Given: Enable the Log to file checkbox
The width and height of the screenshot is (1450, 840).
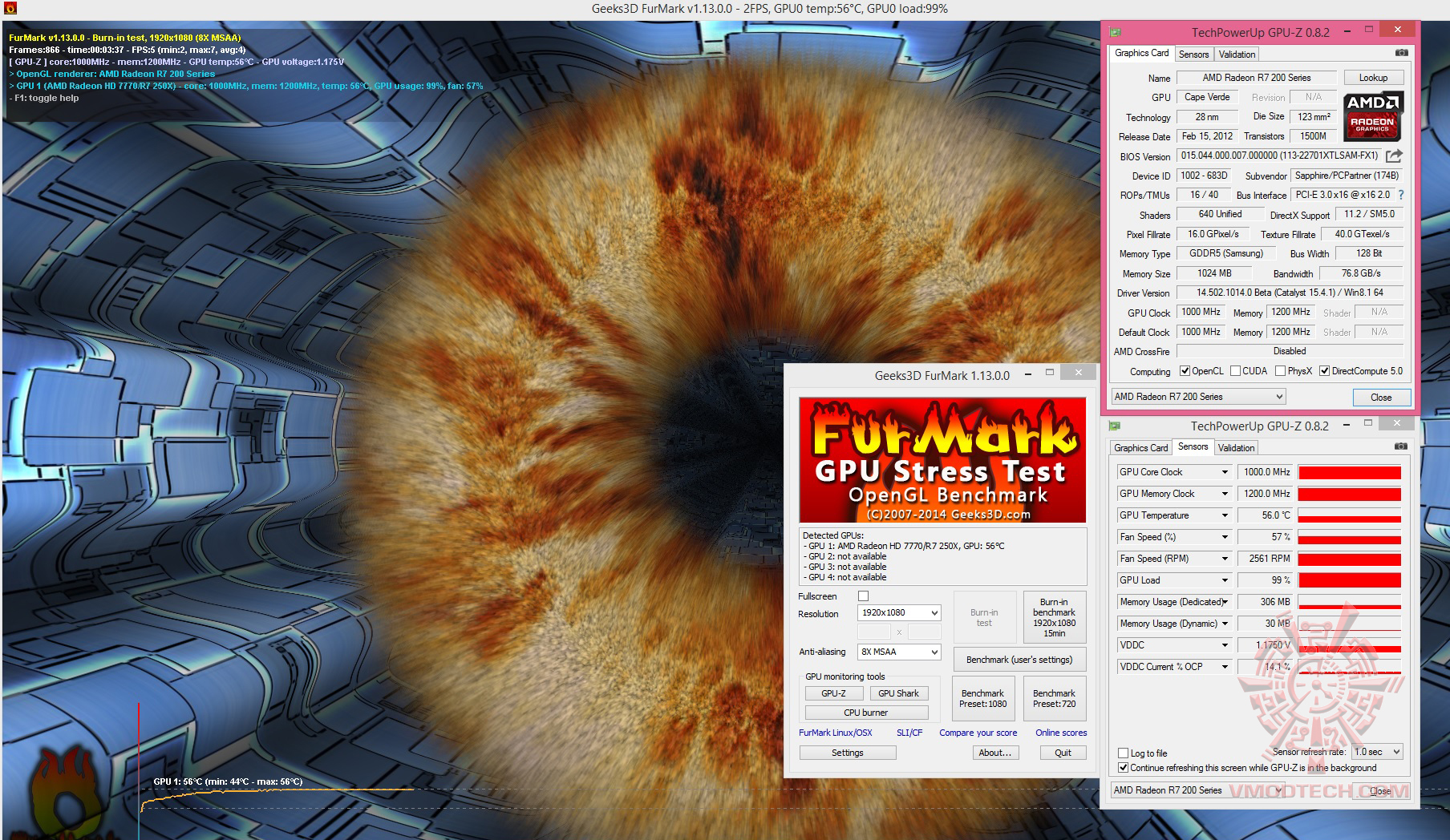Looking at the screenshot, I should (1124, 753).
